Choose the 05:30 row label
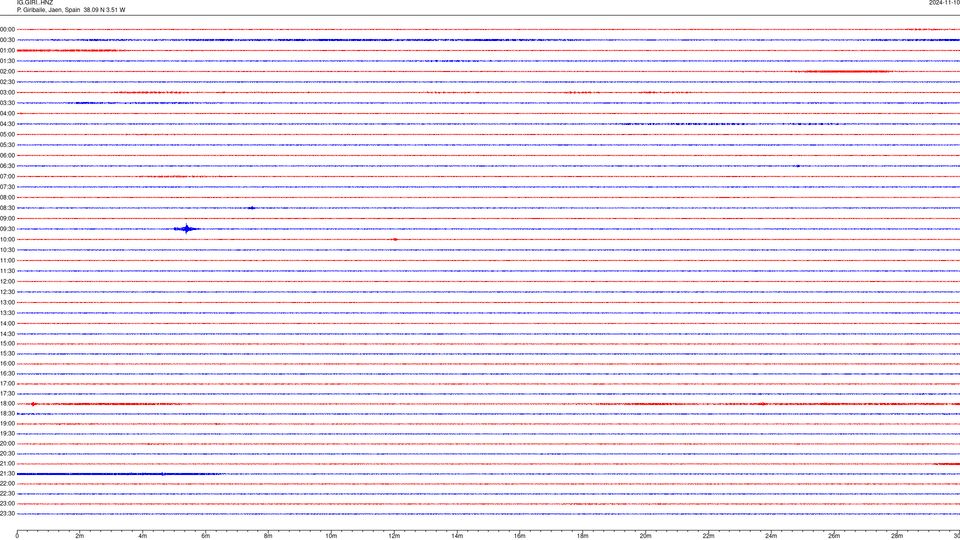Image resolution: width=960 pixels, height=540 pixels. tap(7, 145)
